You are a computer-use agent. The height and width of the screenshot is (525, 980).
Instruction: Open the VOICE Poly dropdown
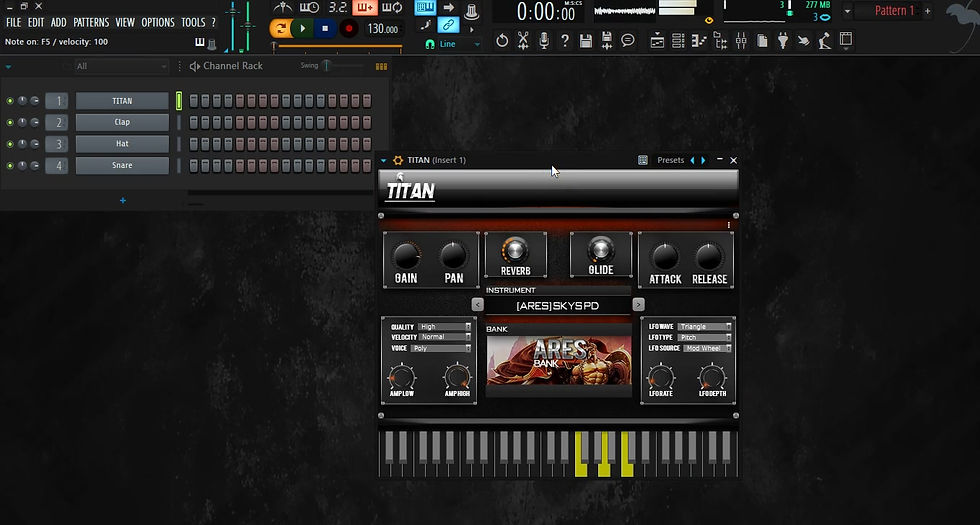coord(441,348)
